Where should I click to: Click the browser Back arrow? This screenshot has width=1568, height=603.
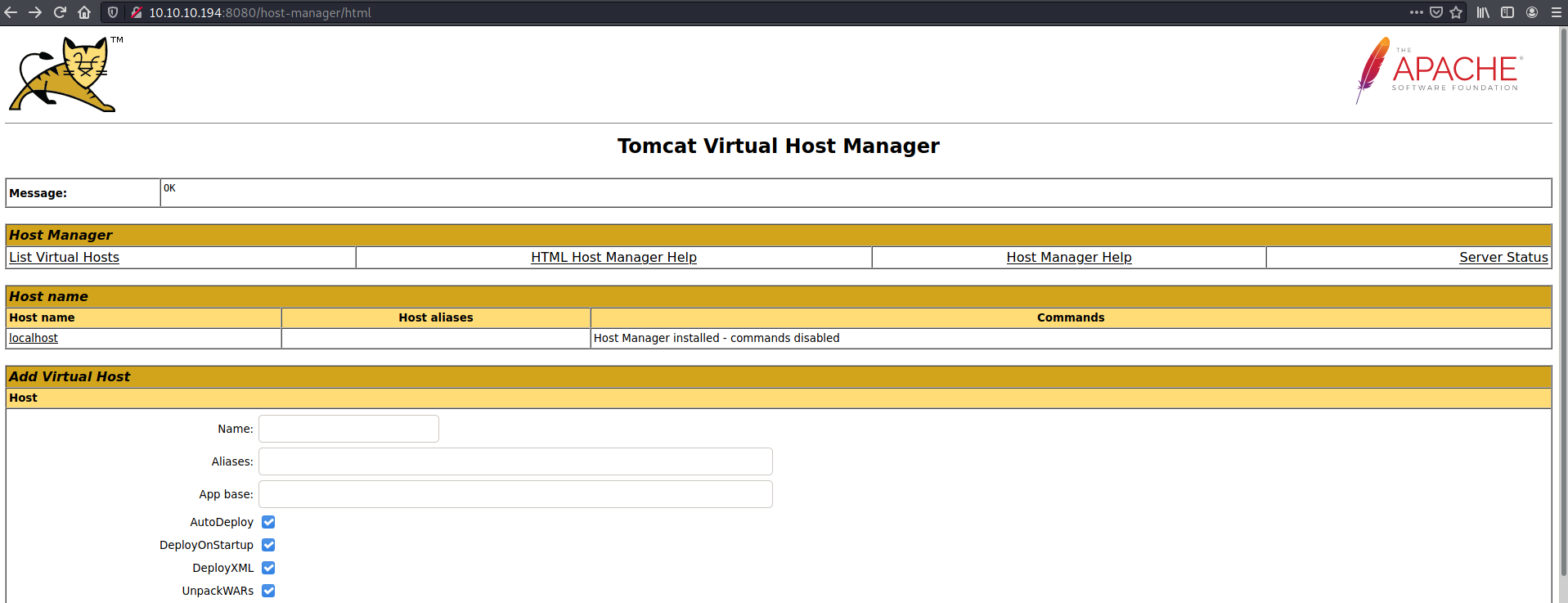pyautogui.click(x=11, y=12)
